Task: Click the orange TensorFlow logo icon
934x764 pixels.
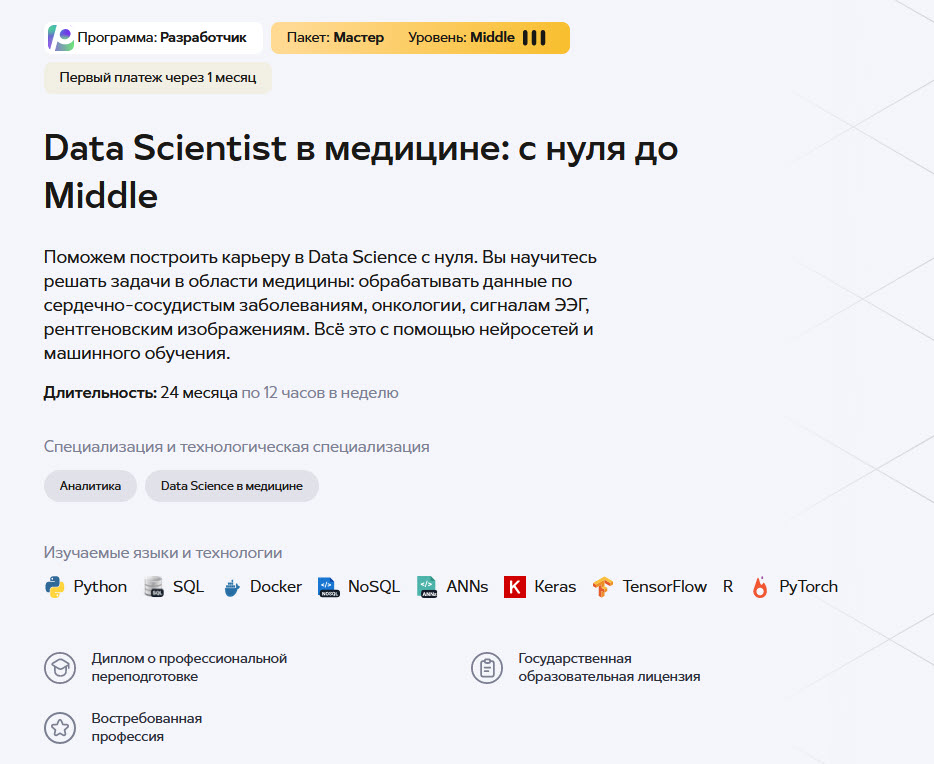Action: (x=602, y=587)
